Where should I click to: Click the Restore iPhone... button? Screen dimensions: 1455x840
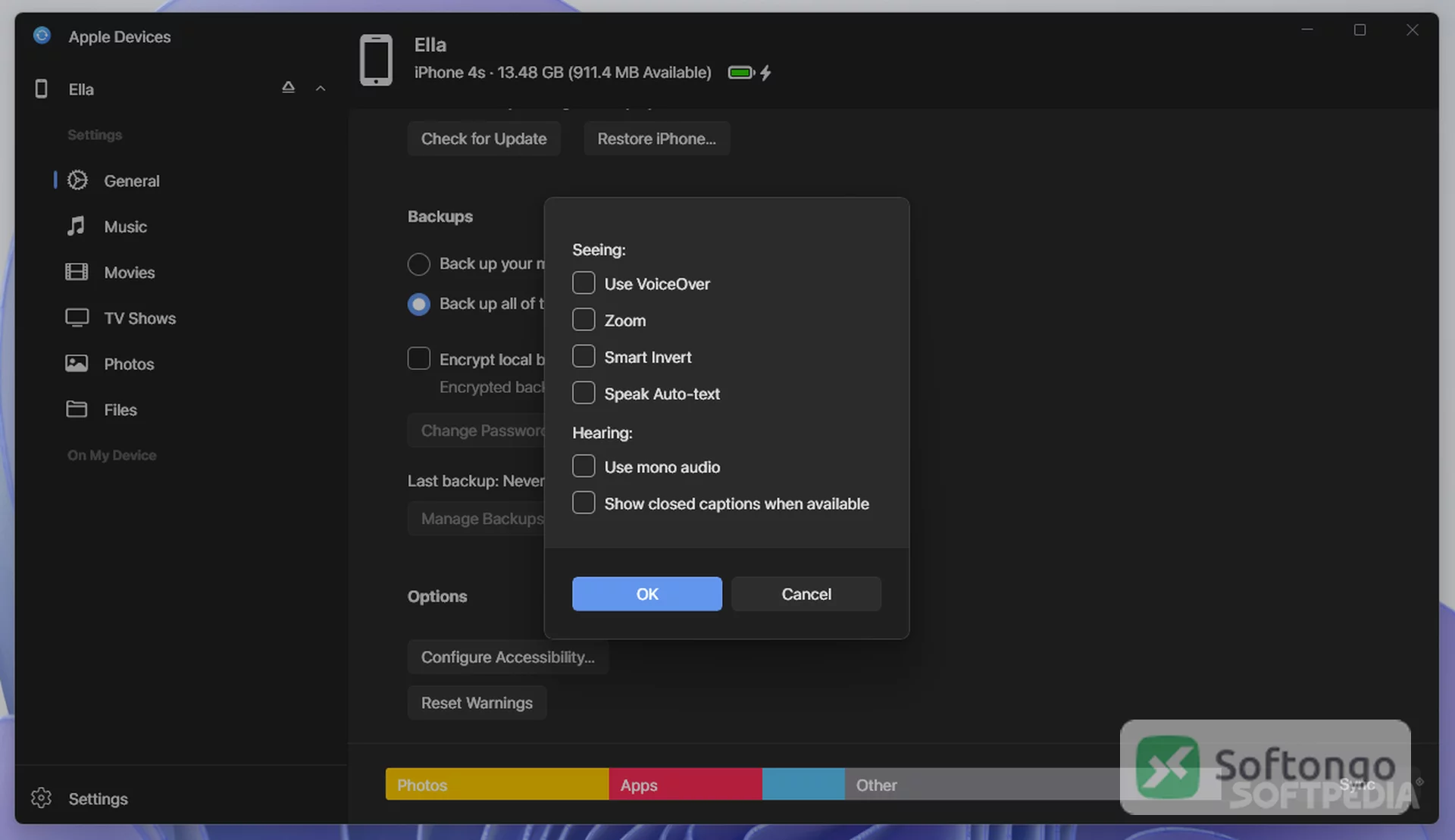point(656,139)
